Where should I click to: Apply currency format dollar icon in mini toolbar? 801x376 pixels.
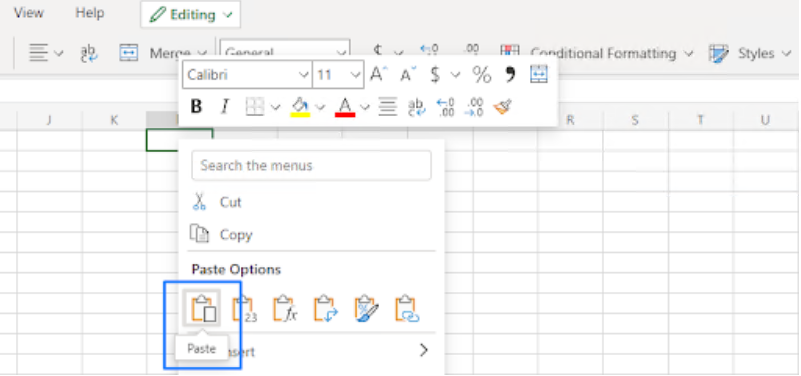pos(435,75)
